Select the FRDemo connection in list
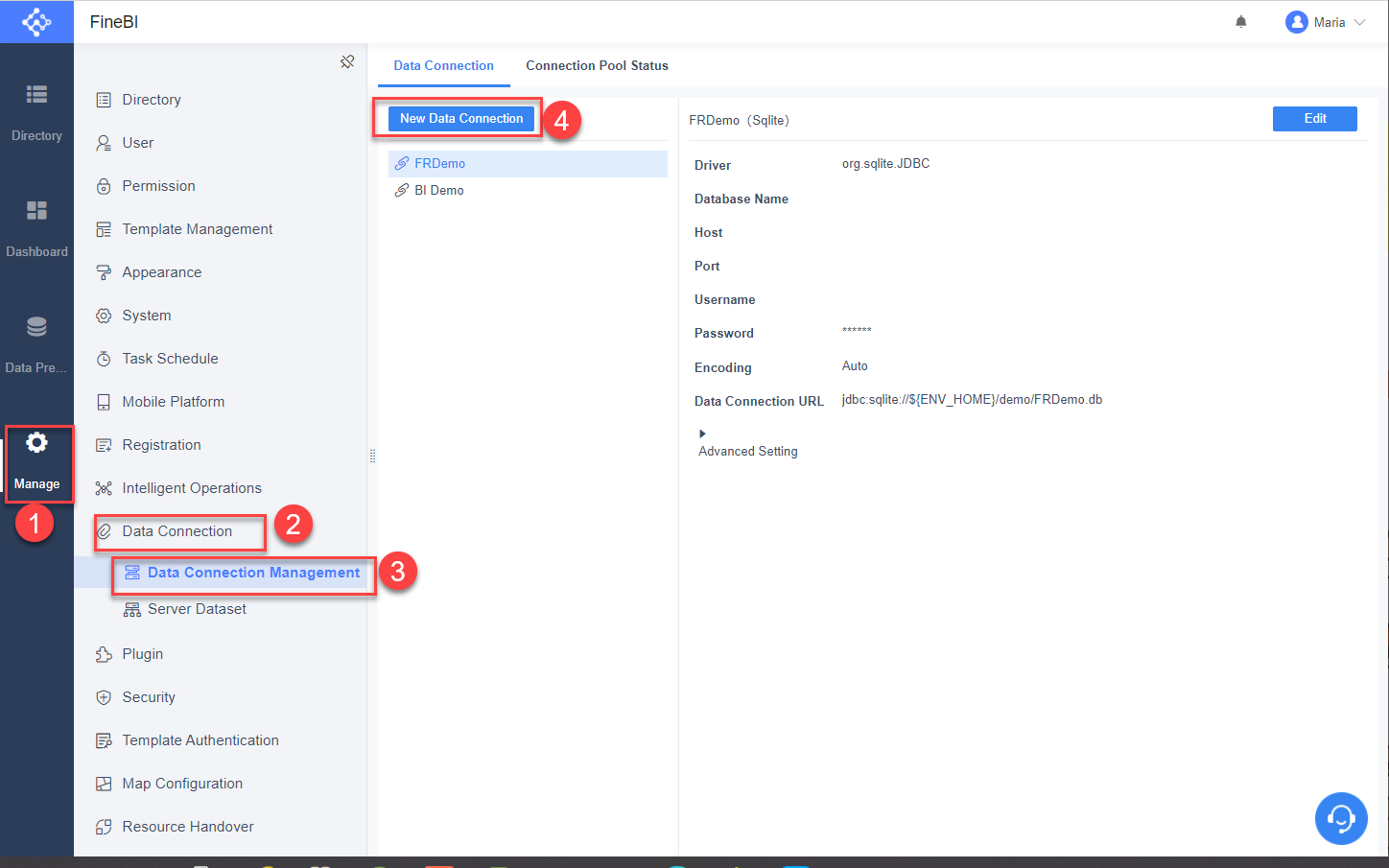The image size is (1389, 868). tap(528, 164)
